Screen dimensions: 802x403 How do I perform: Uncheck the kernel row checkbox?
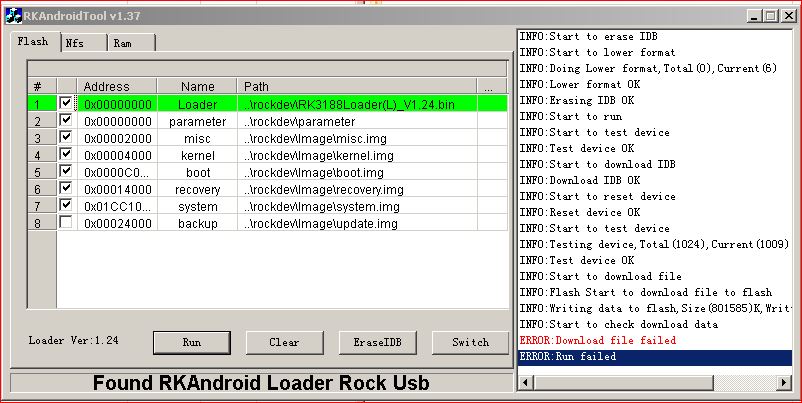65,154
